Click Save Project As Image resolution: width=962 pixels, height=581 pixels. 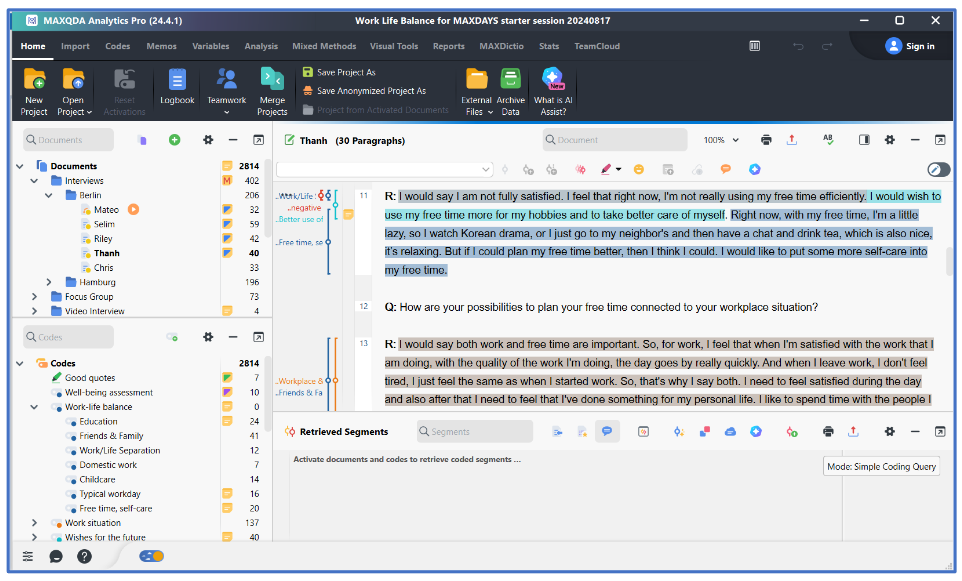[339, 72]
